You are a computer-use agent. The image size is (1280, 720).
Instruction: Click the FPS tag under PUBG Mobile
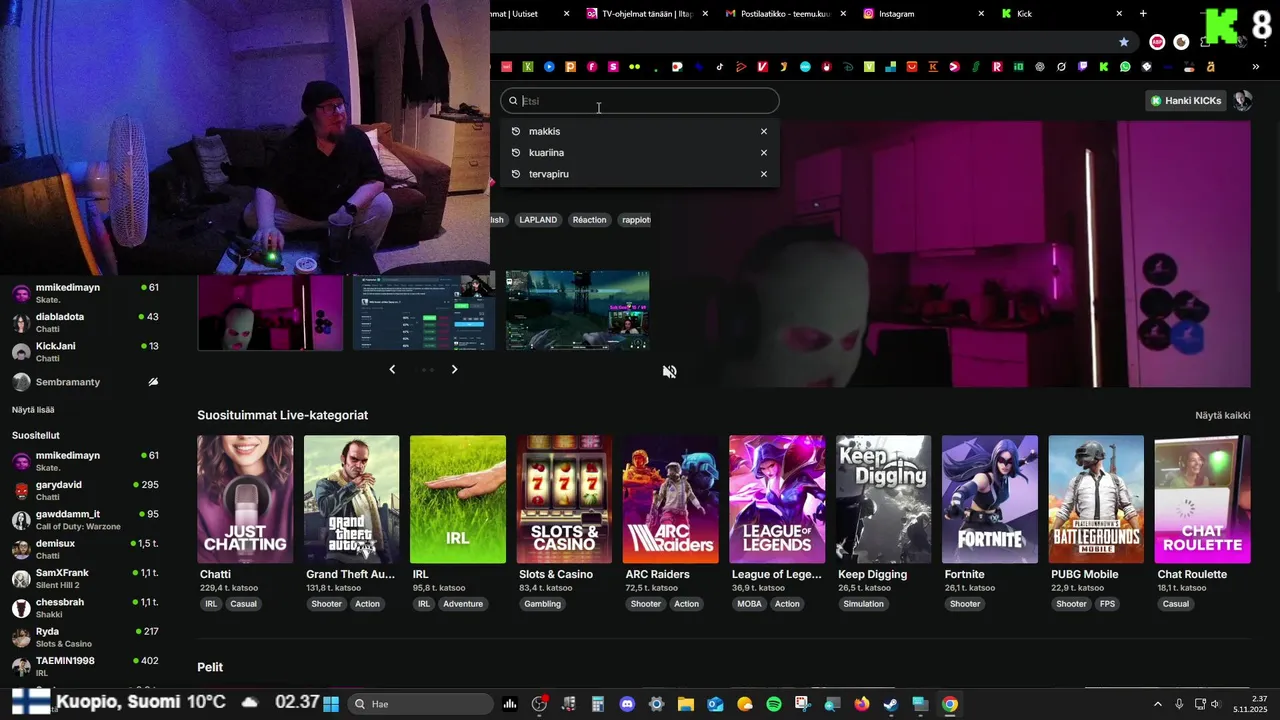(x=1107, y=604)
